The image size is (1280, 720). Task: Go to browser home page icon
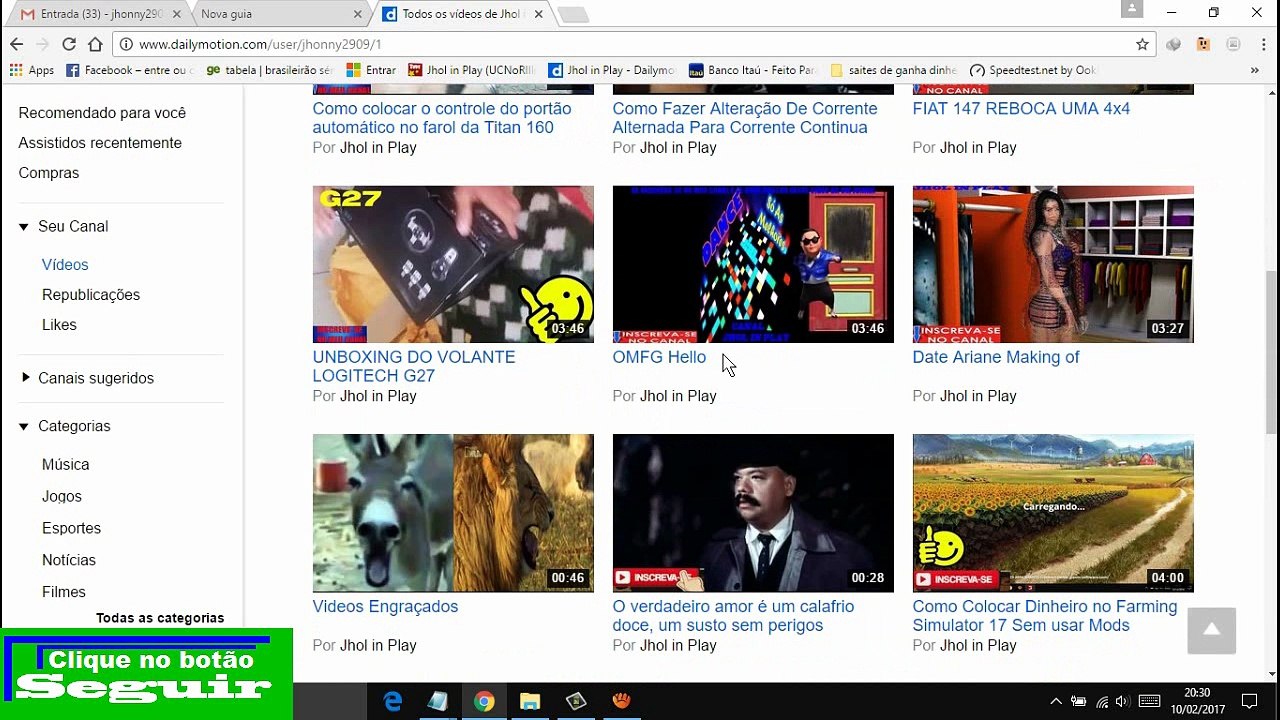click(x=95, y=44)
